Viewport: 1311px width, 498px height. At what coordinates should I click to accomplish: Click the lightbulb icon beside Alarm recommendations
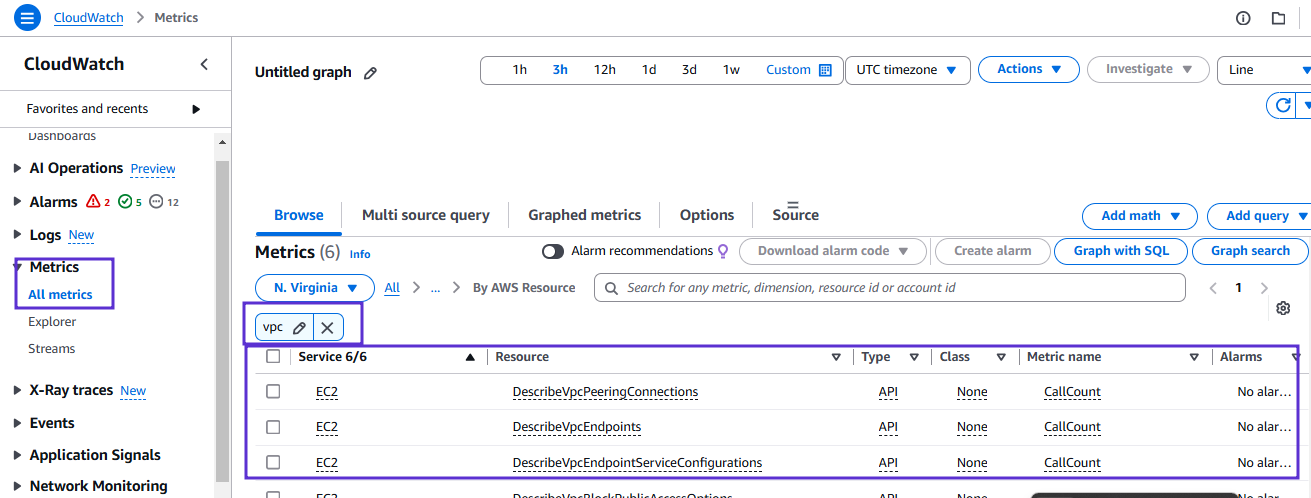point(723,251)
